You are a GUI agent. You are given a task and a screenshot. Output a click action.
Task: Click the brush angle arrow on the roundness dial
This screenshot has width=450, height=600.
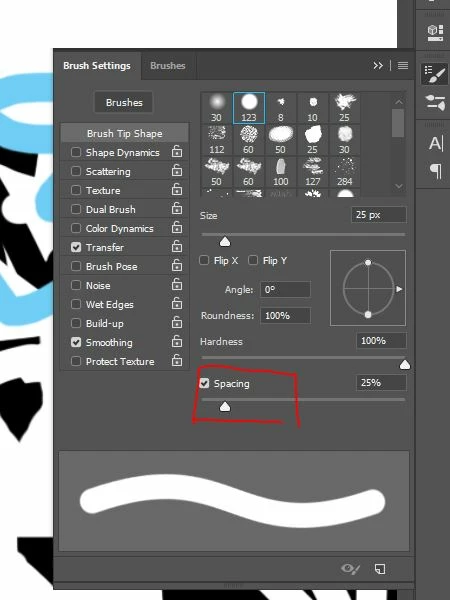tap(399, 289)
